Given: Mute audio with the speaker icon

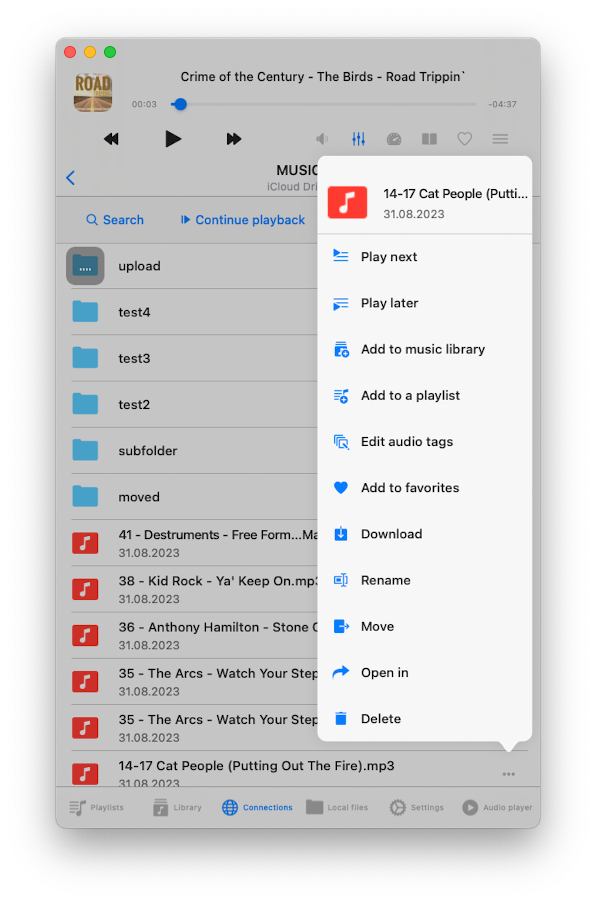Looking at the screenshot, I should pos(322,139).
